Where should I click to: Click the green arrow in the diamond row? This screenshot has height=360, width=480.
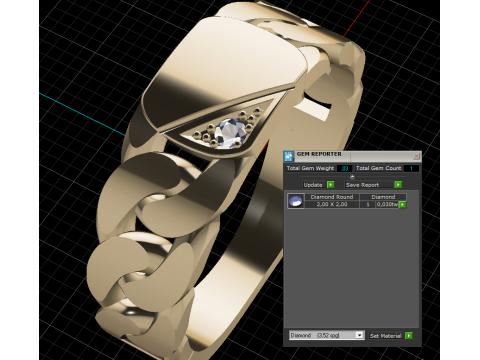pos(403,205)
